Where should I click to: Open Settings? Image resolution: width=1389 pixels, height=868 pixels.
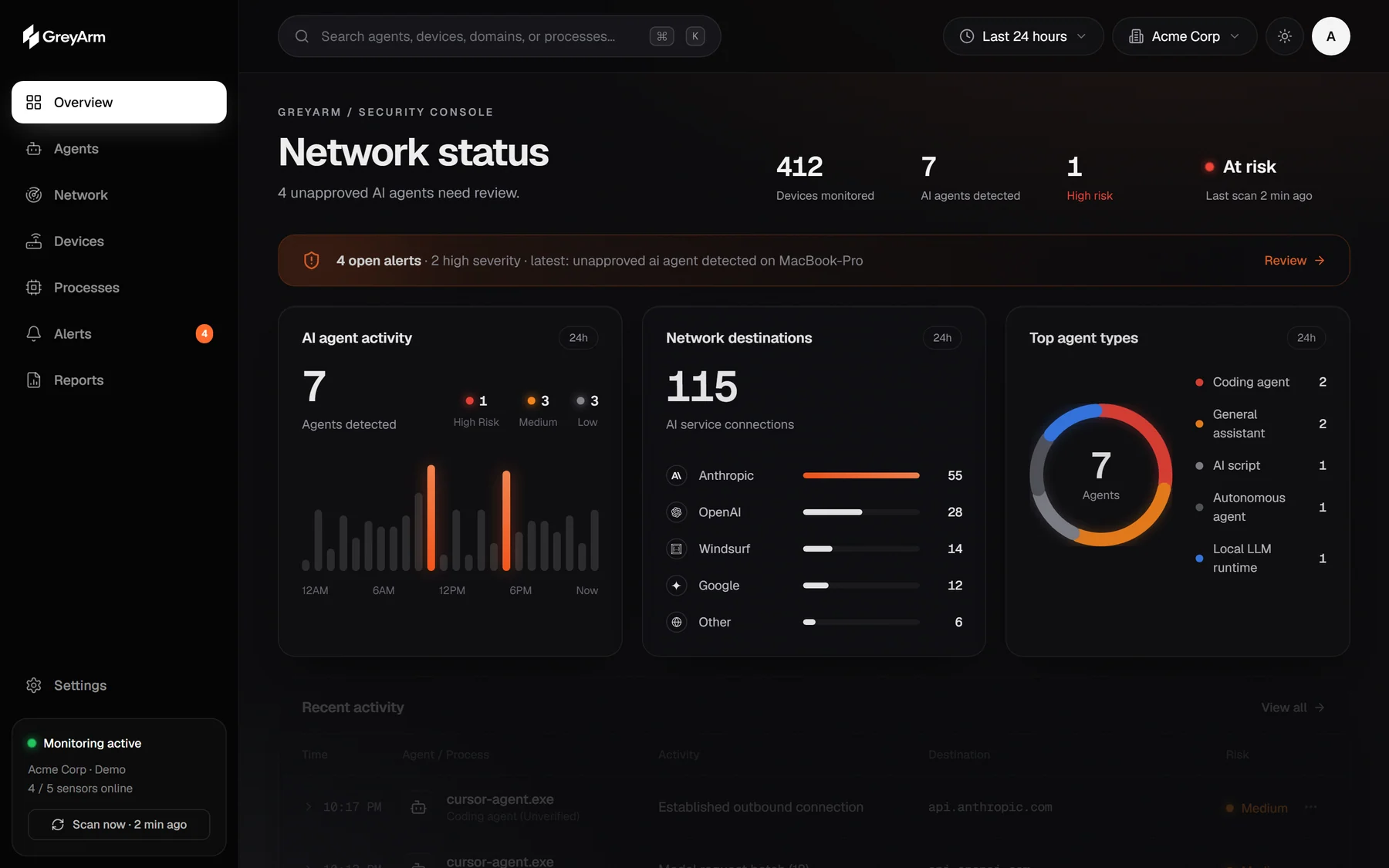tap(119, 685)
